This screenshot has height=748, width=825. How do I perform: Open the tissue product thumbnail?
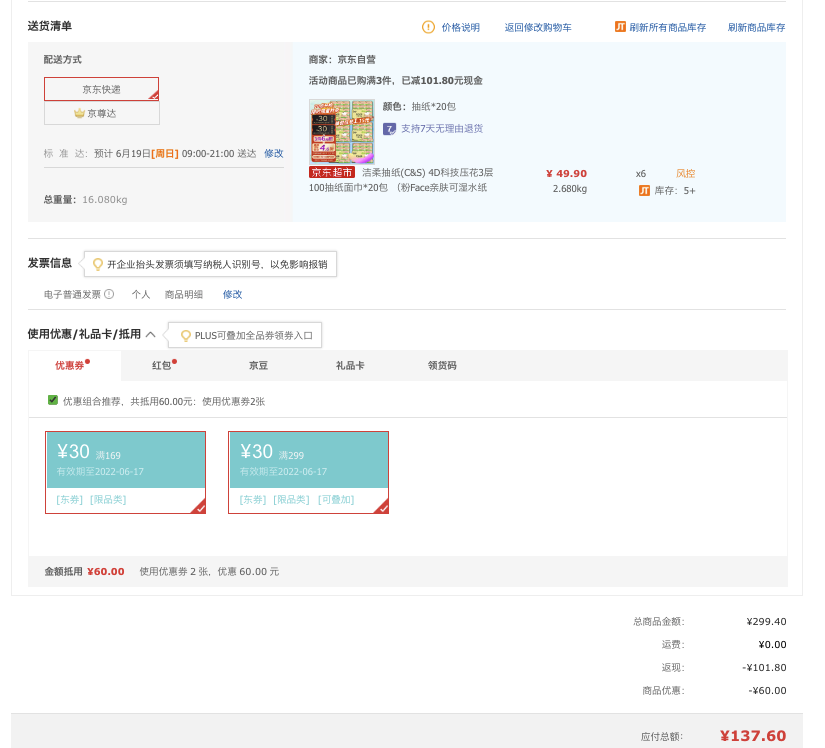tap(341, 132)
